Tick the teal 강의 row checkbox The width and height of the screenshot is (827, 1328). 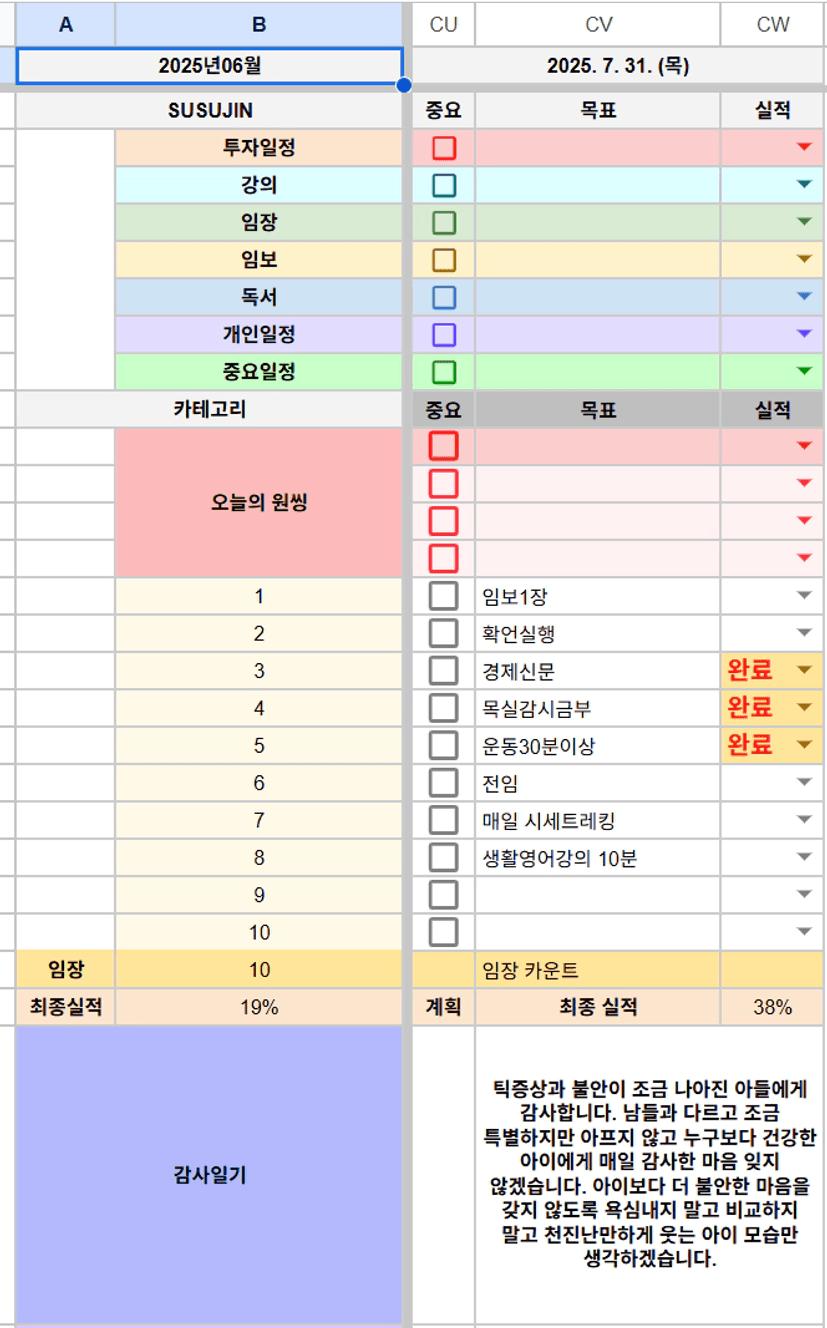pos(444,185)
